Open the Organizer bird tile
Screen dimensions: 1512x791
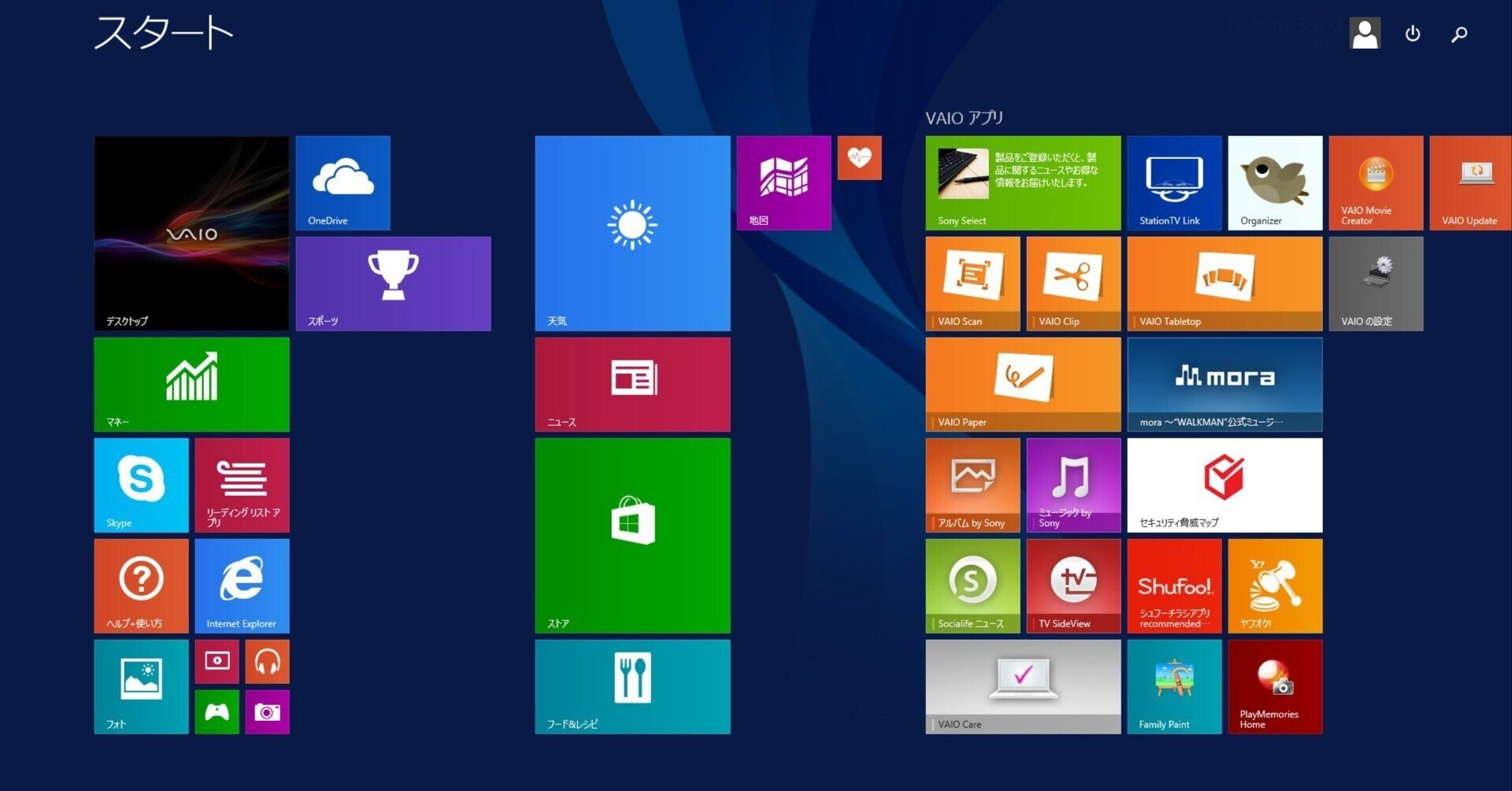(1275, 183)
